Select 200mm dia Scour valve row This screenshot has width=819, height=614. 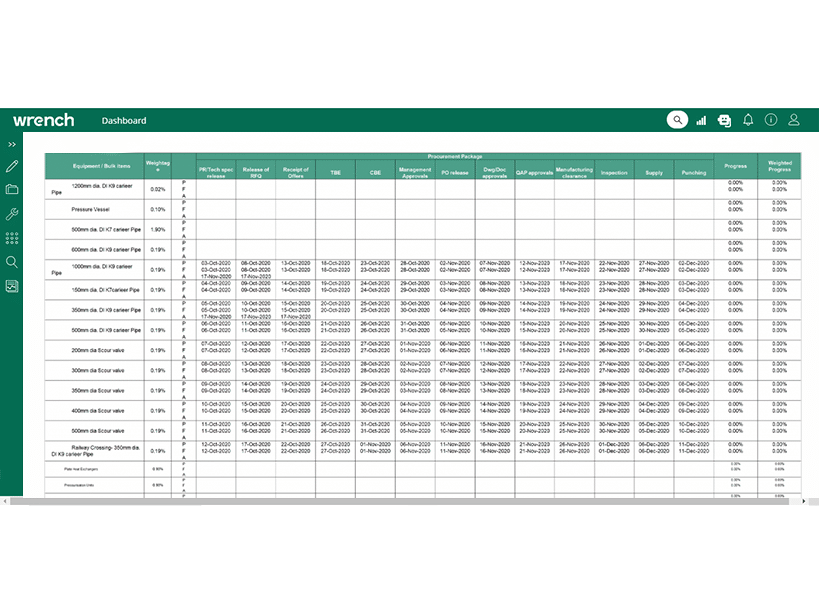pos(423,350)
